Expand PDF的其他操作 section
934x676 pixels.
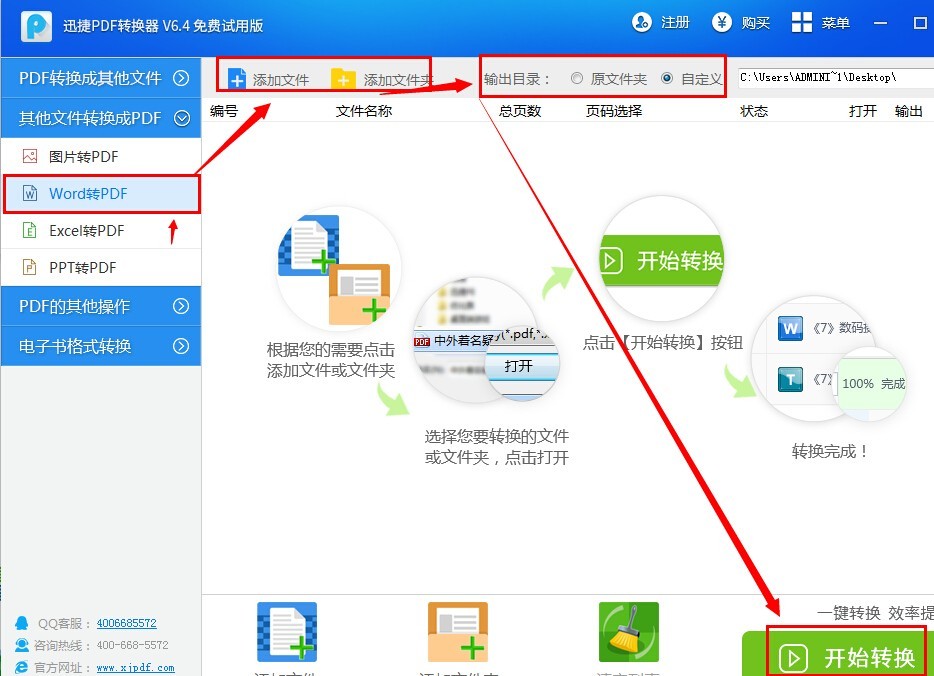point(101,306)
